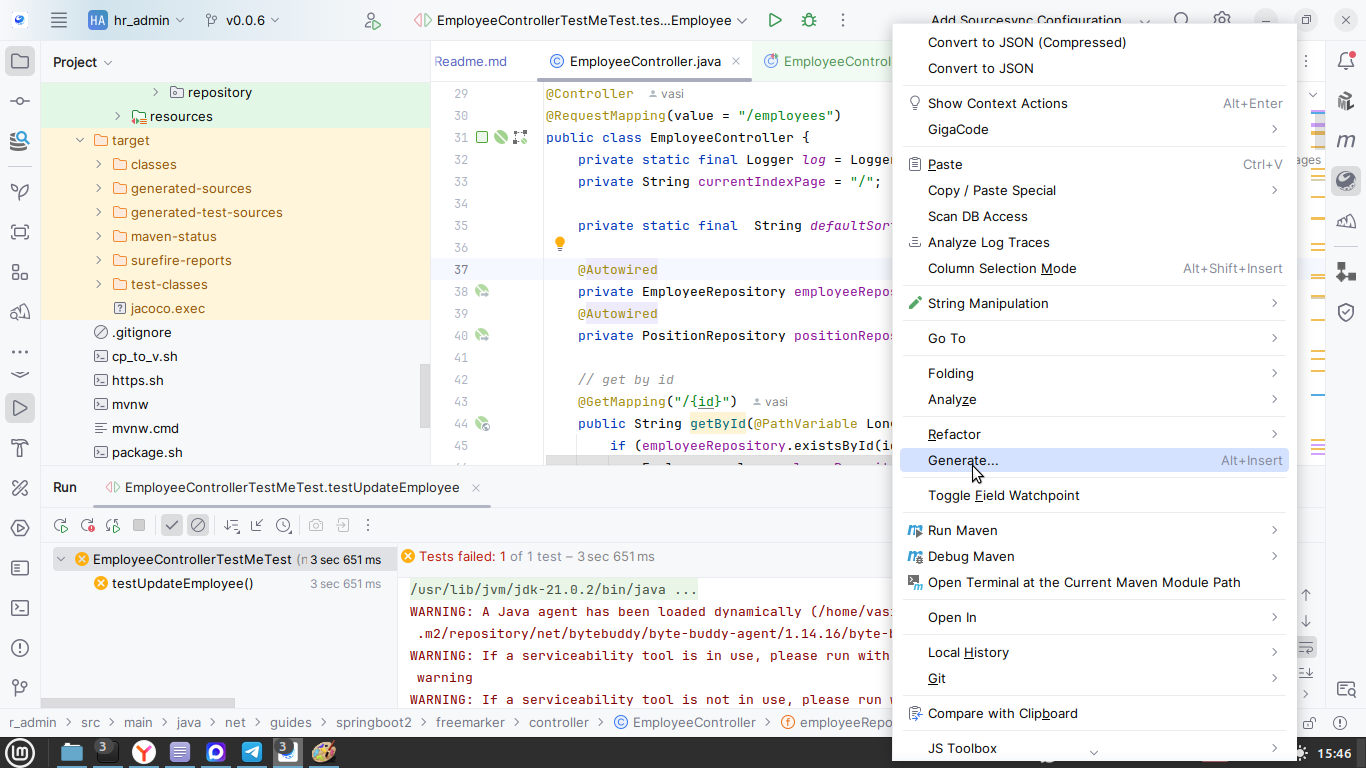Open the Refactor submenu

click(x=1094, y=434)
